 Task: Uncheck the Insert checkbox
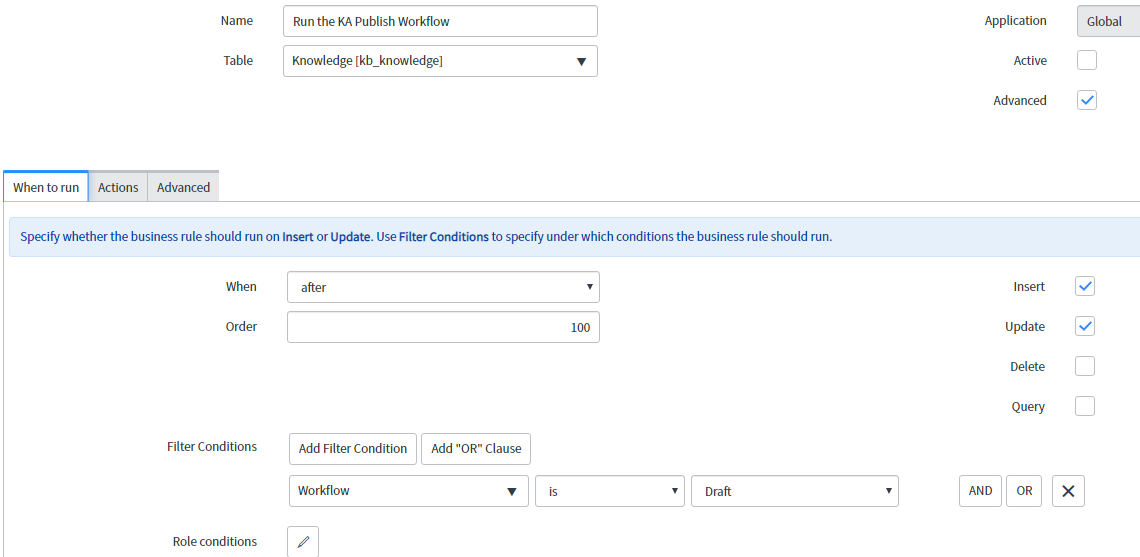click(1085, 286)
